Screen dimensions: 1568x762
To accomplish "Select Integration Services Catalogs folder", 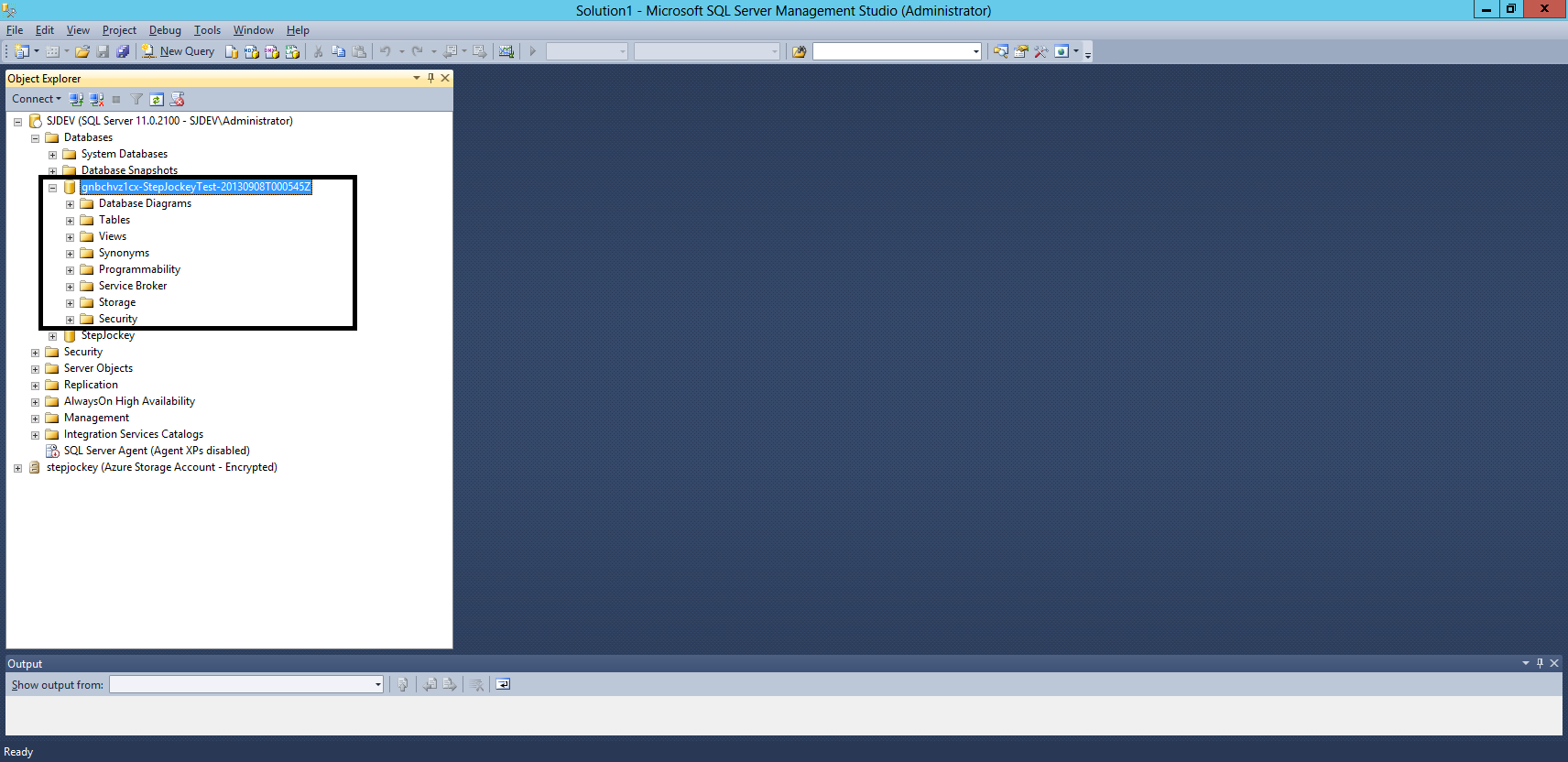I will point(134,434).
